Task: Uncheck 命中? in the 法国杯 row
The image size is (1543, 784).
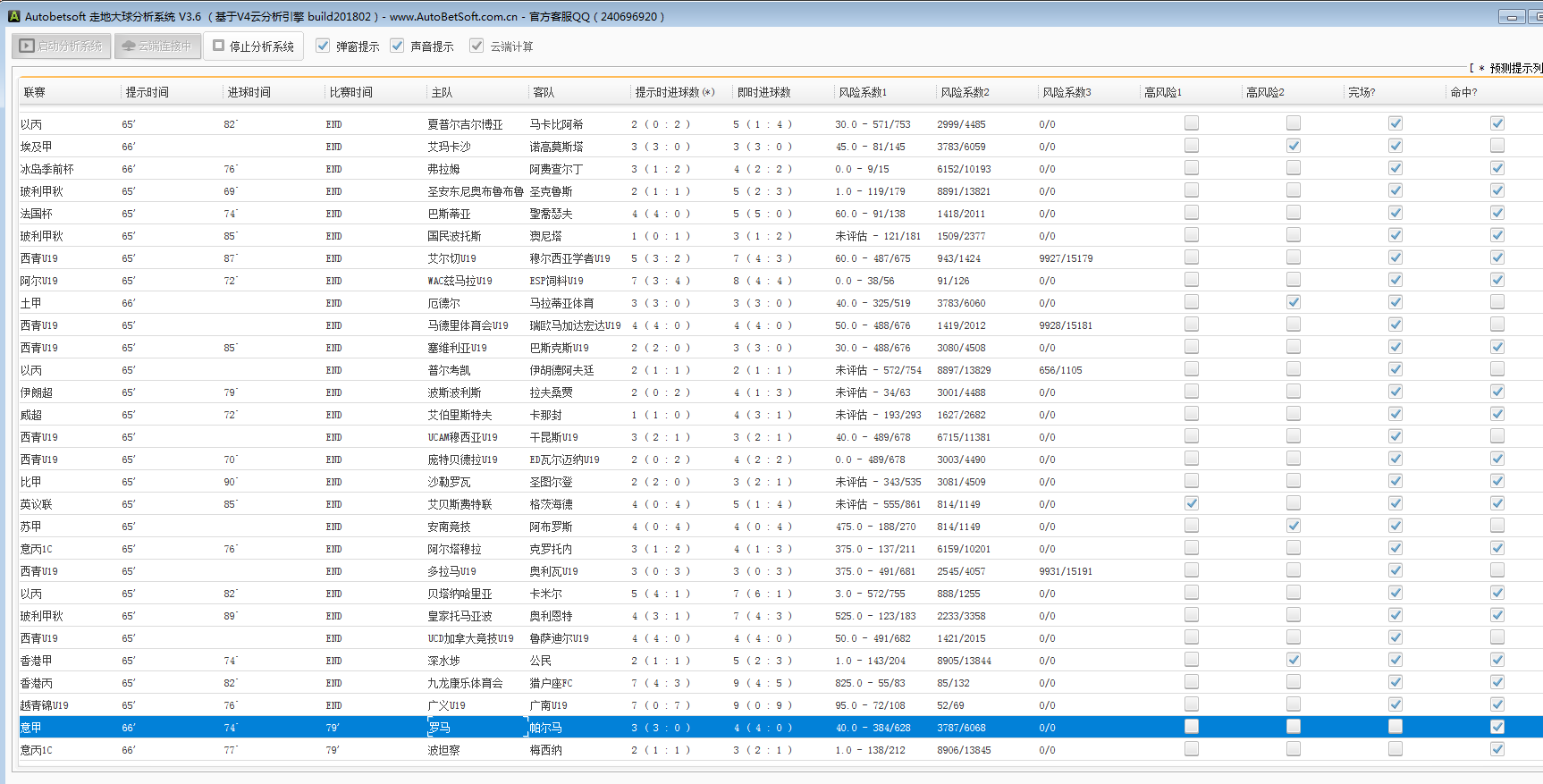Action: point(1497,213)
